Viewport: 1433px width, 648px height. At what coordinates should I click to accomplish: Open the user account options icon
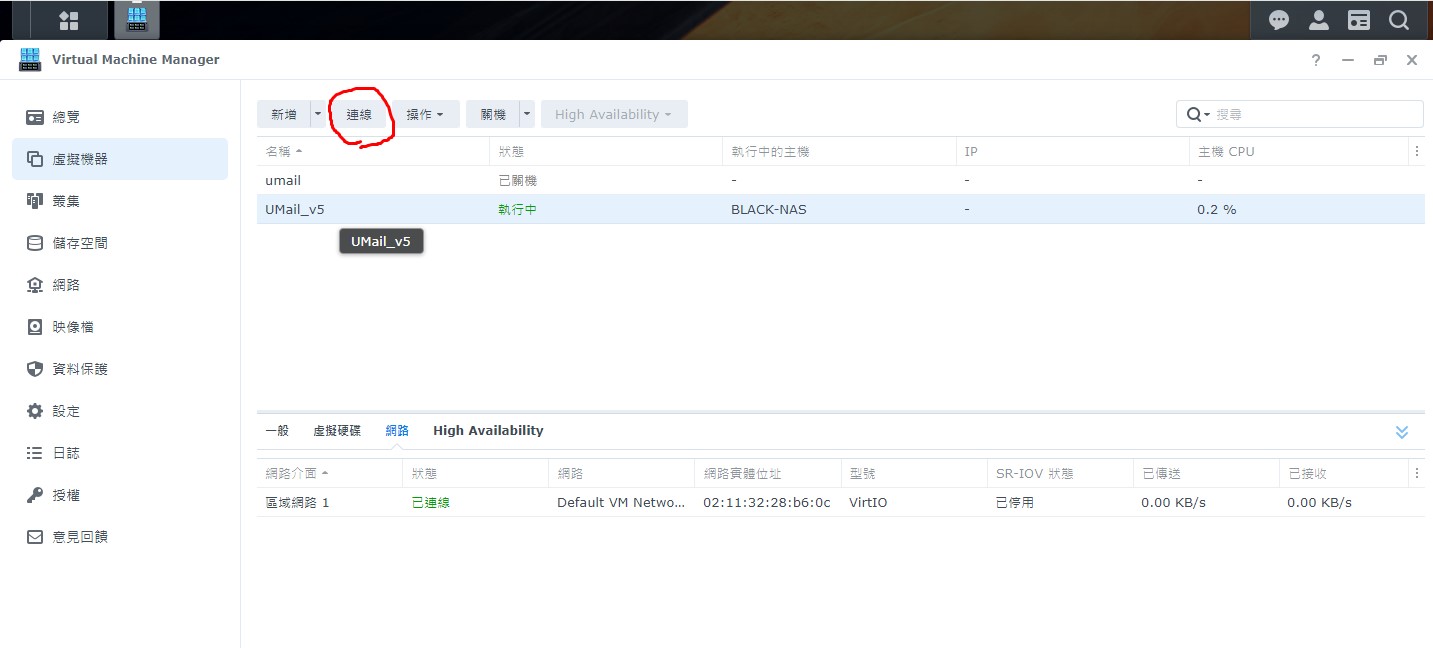(x=1318, y=20)
